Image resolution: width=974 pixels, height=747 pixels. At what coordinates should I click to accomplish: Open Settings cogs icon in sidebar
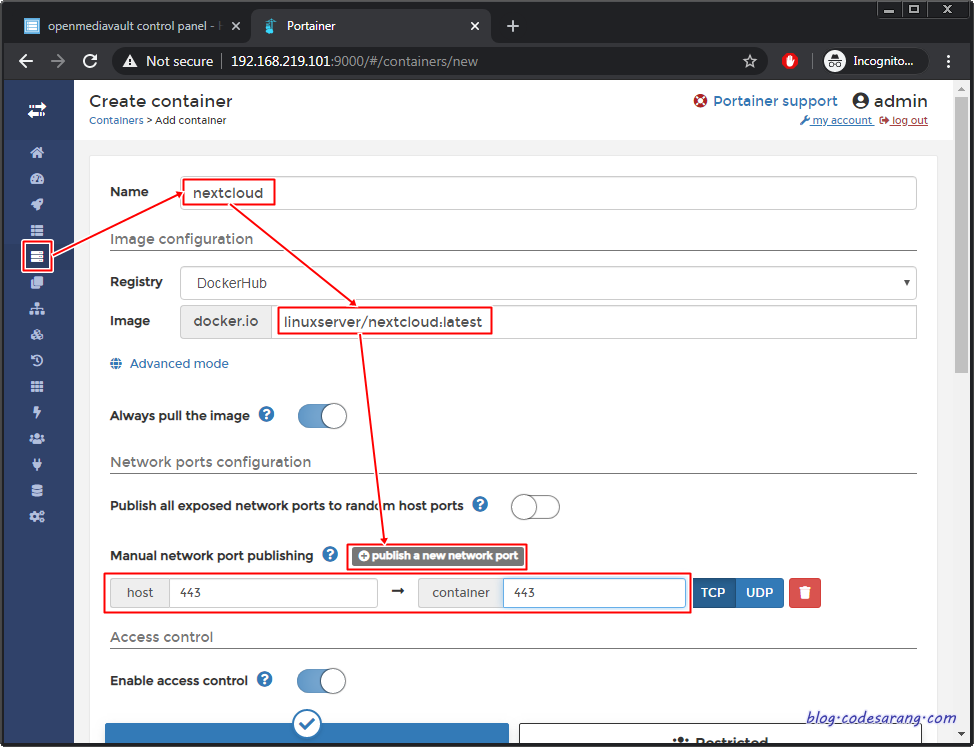pyautogui.click(x=37, y=517)
